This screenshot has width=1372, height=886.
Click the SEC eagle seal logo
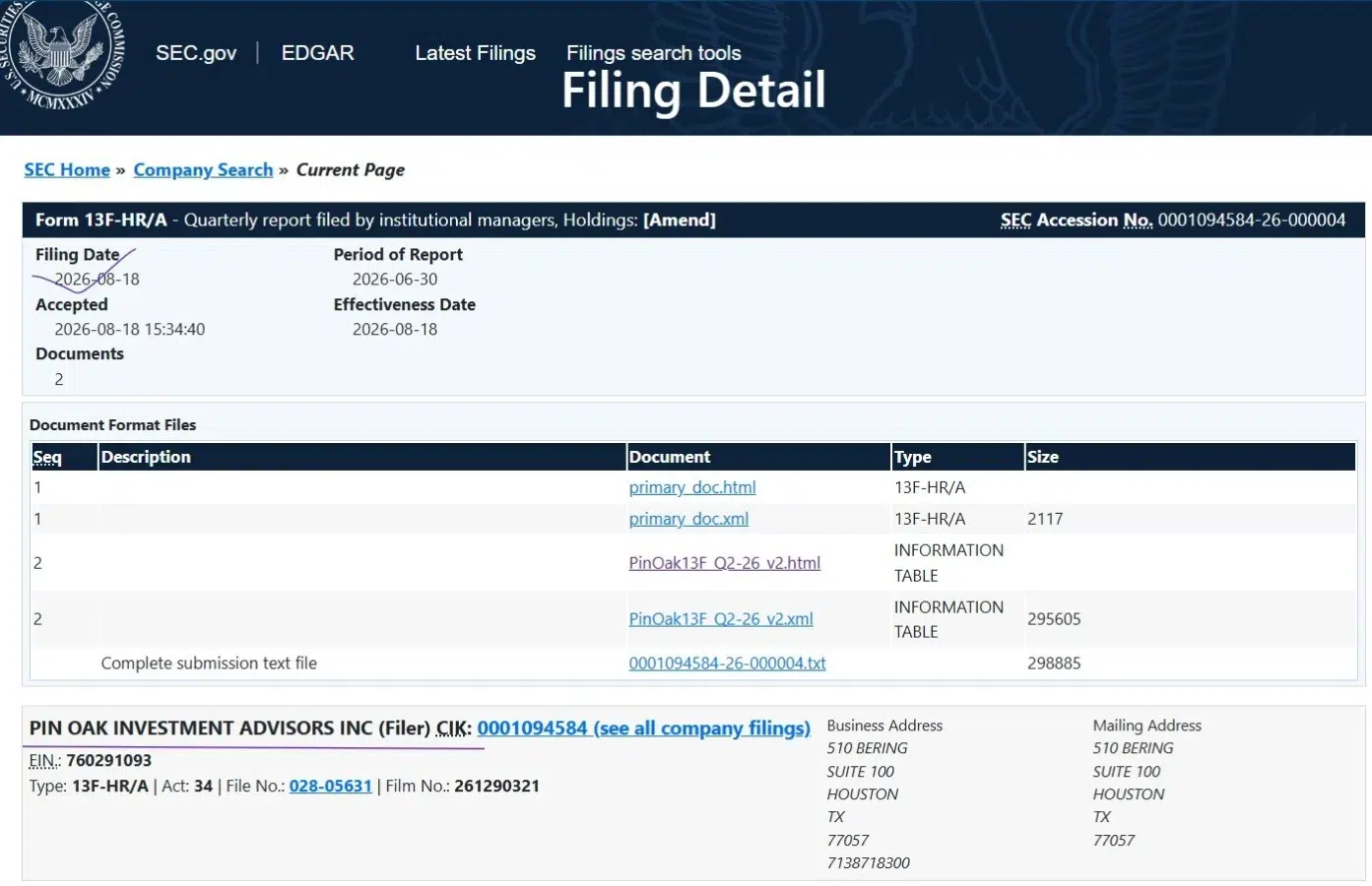click(61, 54)
